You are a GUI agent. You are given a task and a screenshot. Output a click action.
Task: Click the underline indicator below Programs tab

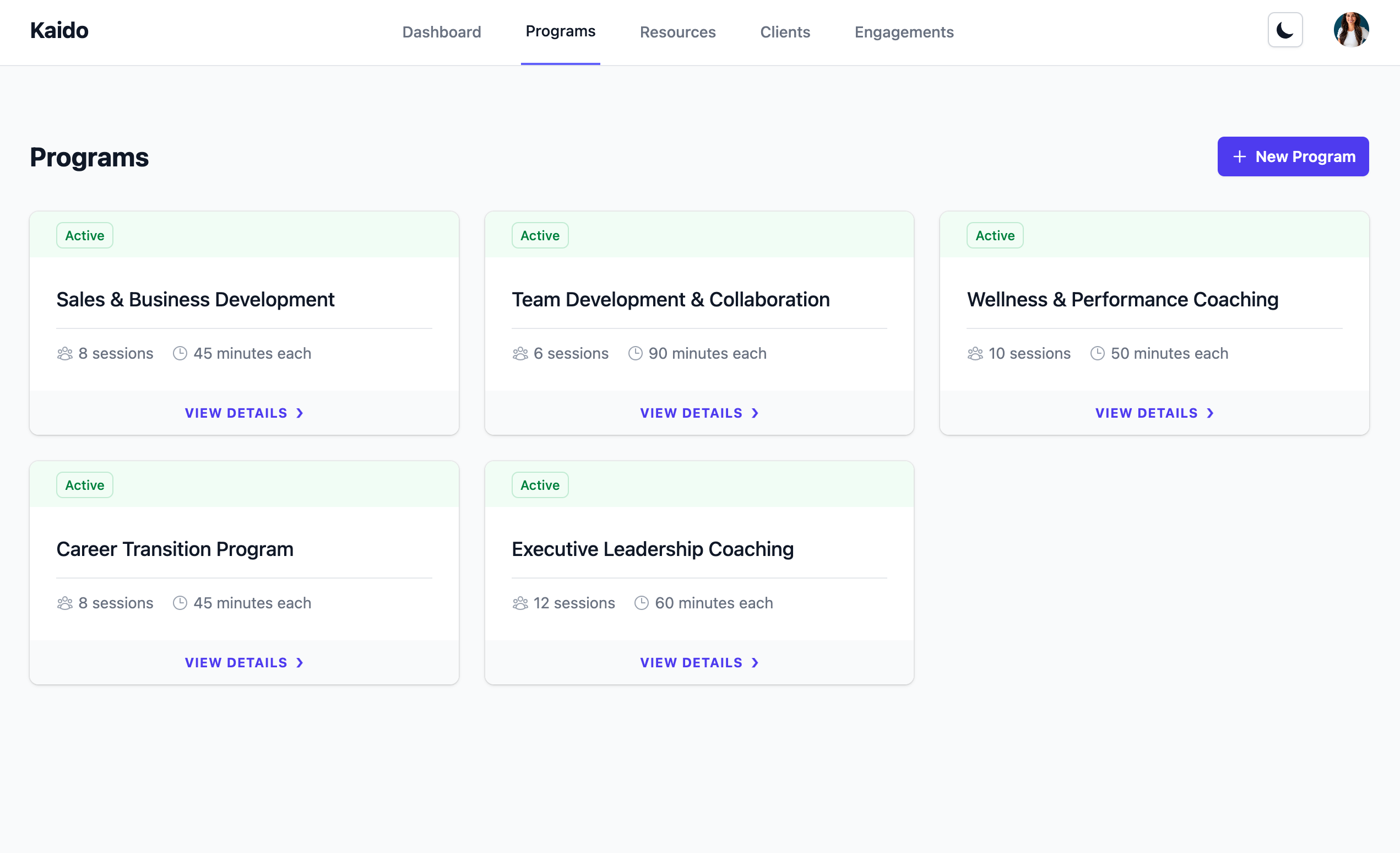(x=560, y=64)
